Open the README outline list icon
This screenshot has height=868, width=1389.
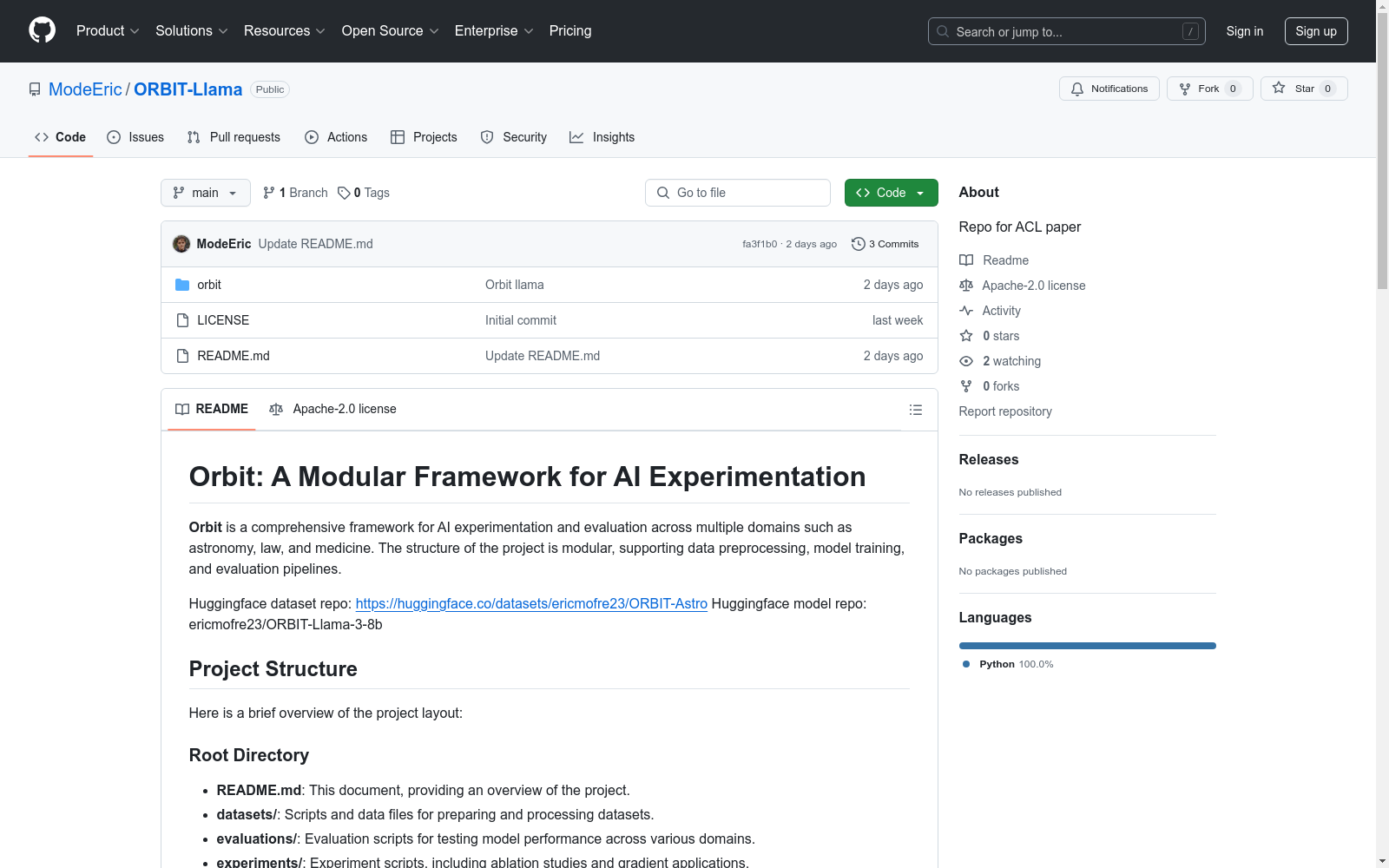916,410
